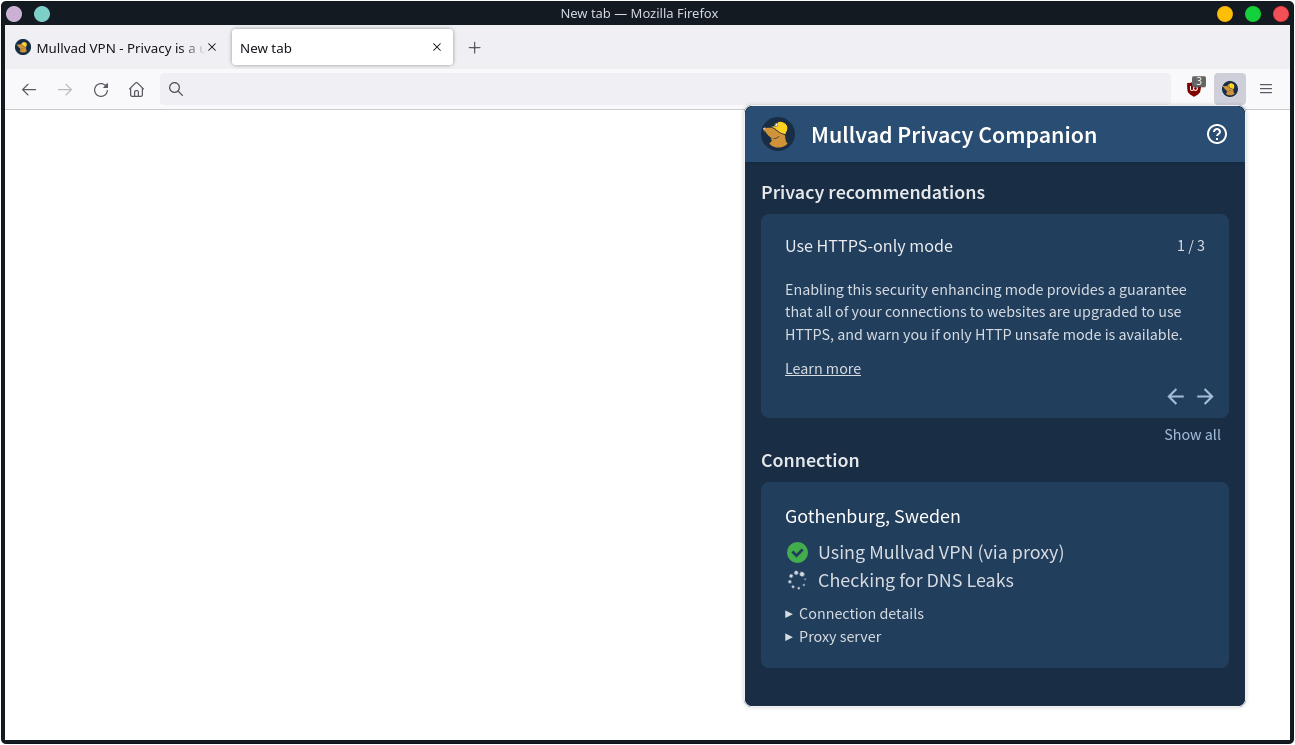Switch to the Mullvad VPN tab
This screenshot has width=1295, height=745.
108,48
